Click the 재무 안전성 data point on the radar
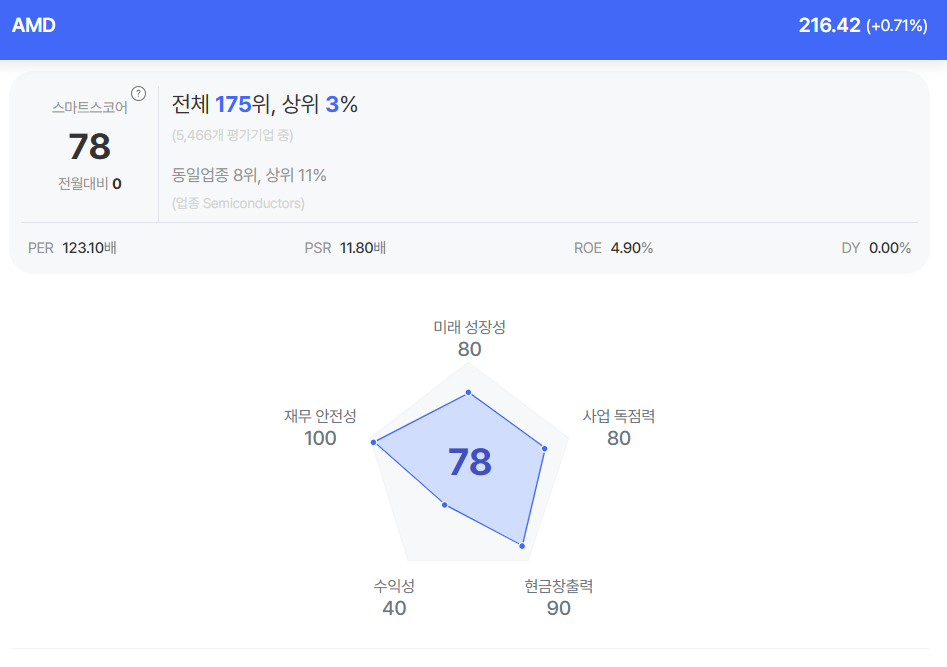Image resolution: width=947 pixels, height=667 pixels. tap(373, 441)
